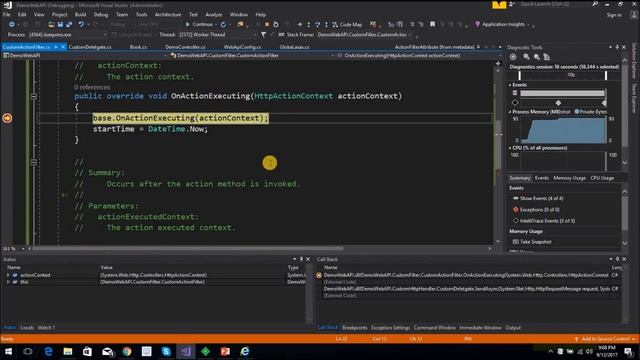This screenshot has height=360, width=640.
Task: Click the breakpoint marker in the editor margin
Action: (7, 118)
